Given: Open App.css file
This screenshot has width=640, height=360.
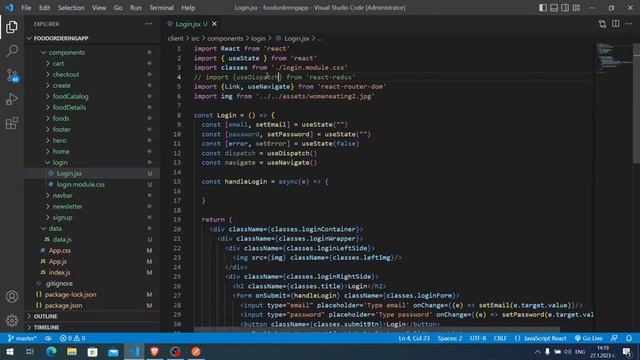Looking at the screenshot, I should [x=60, y=251].
